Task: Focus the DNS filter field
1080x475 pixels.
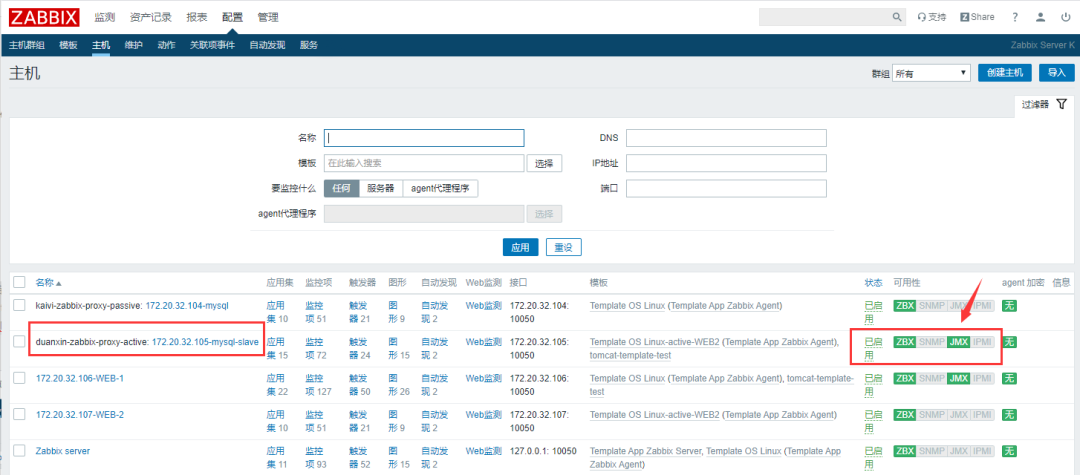Action: coord(726,138)
